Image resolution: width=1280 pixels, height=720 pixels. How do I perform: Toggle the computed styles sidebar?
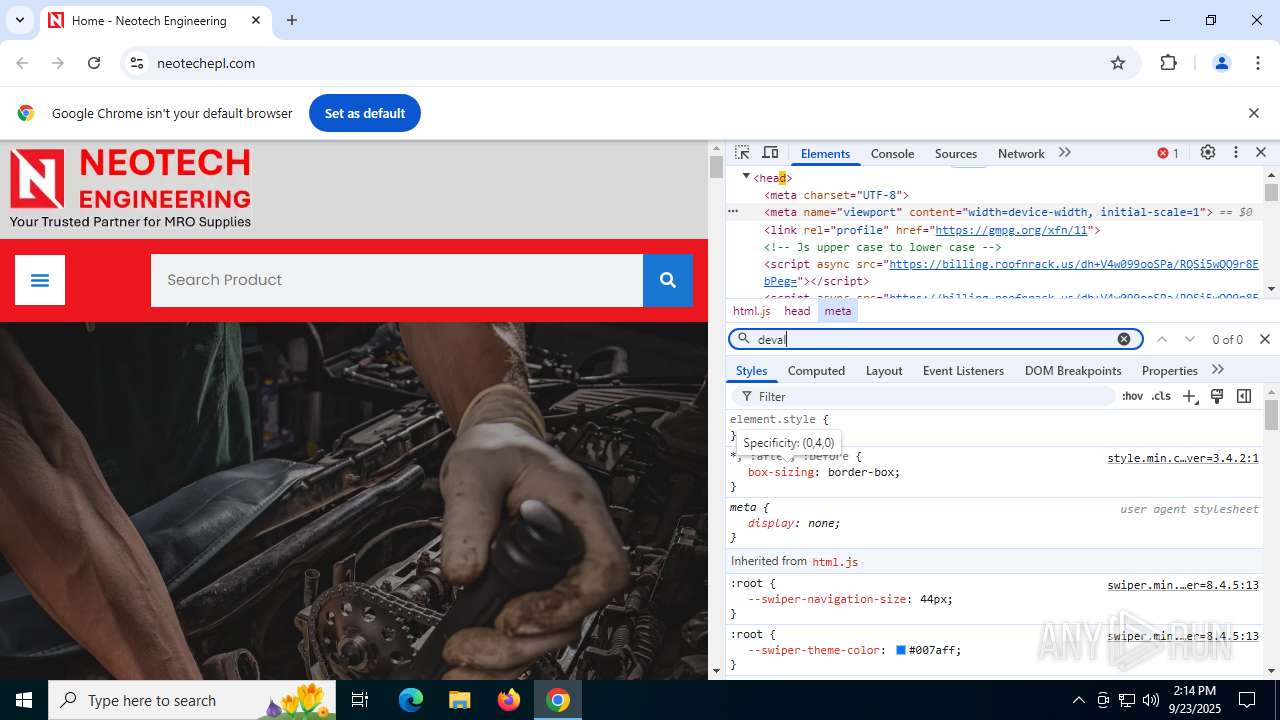(1244, 396)
